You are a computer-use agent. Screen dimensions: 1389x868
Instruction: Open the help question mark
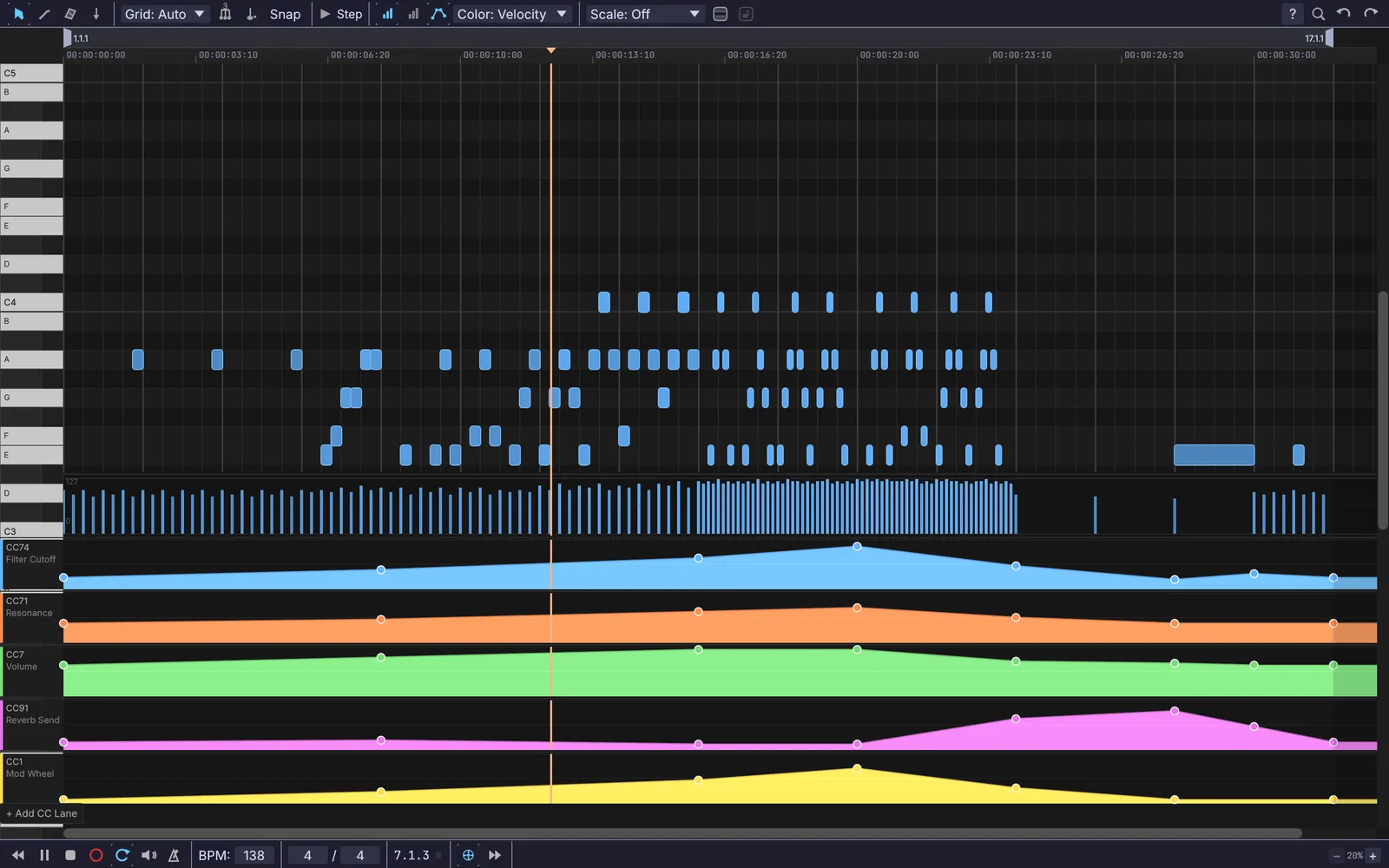(1293, 14)
